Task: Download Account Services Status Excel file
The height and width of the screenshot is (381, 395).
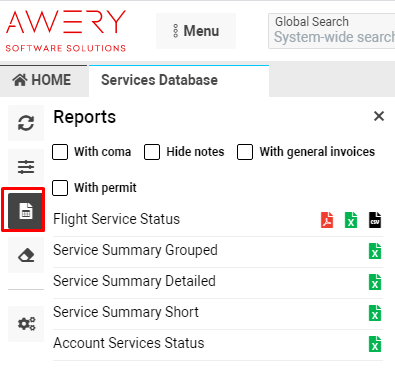Action: click(x=375, y=344)
